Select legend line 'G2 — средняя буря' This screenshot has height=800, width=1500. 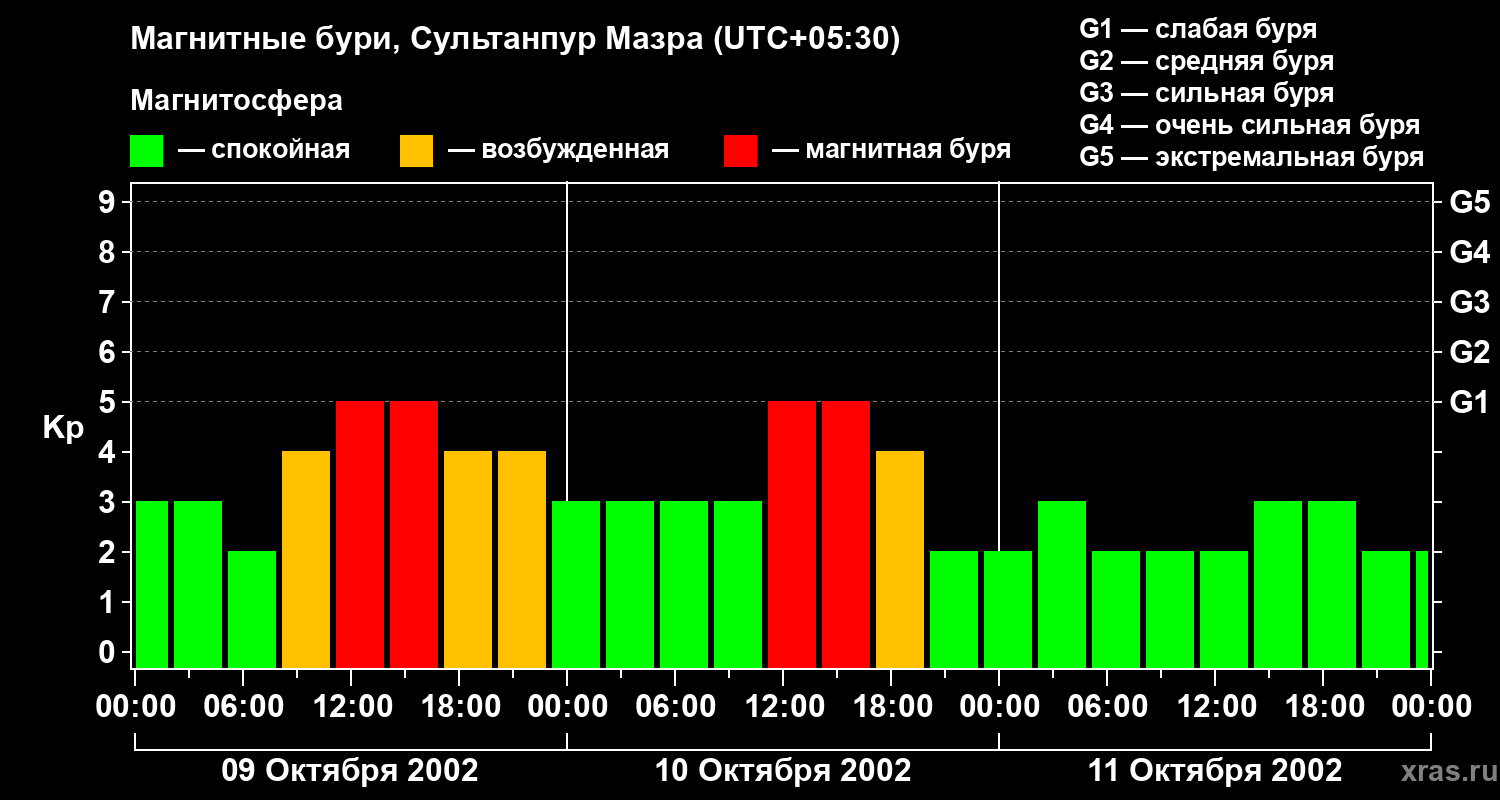(x=1207, y=61)
